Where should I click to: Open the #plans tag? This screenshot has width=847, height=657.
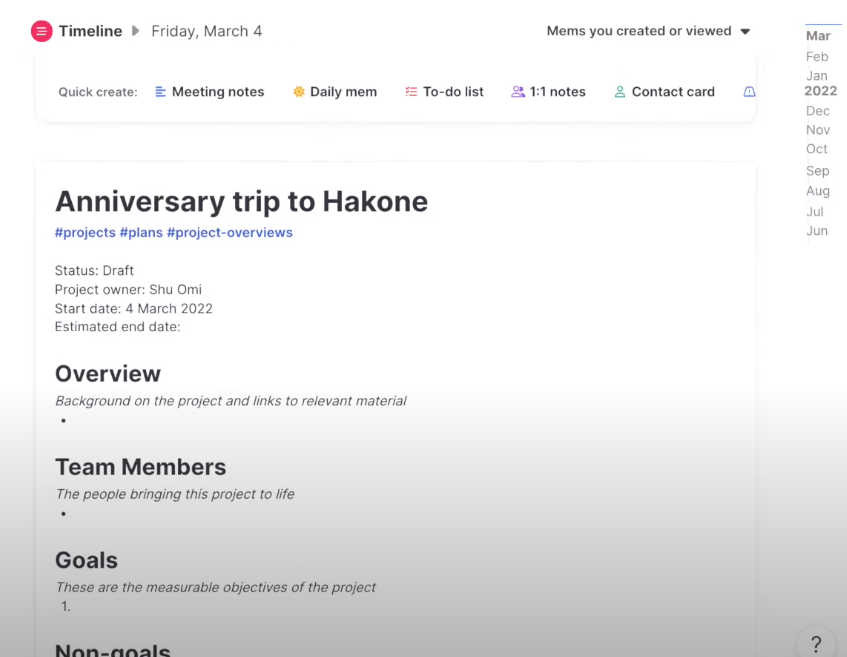141,233
